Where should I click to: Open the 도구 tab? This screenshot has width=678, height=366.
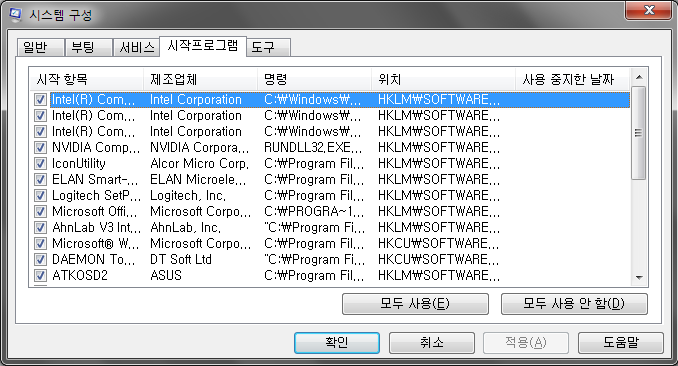pyautogui.click(x=268, y=47)
